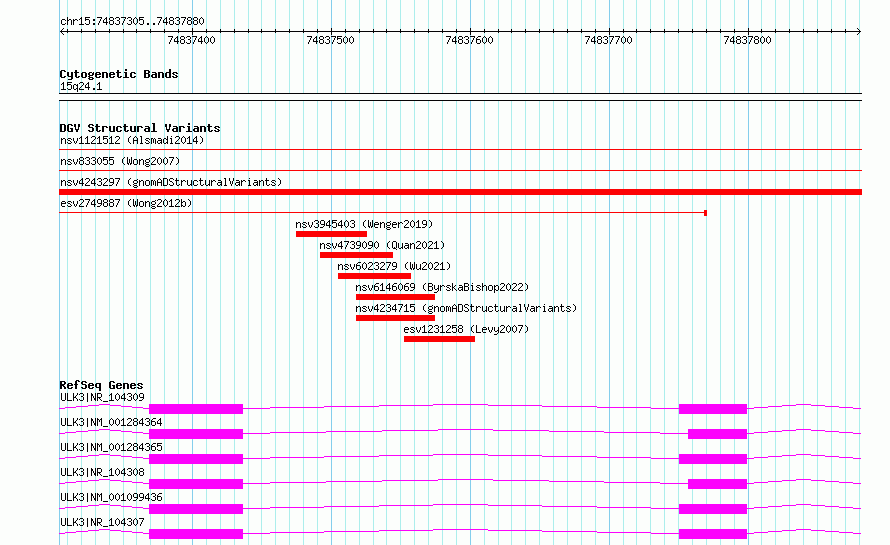
Task: Open variant nsv4739090 (Quan2021) label
Action: tap(382, 245)
